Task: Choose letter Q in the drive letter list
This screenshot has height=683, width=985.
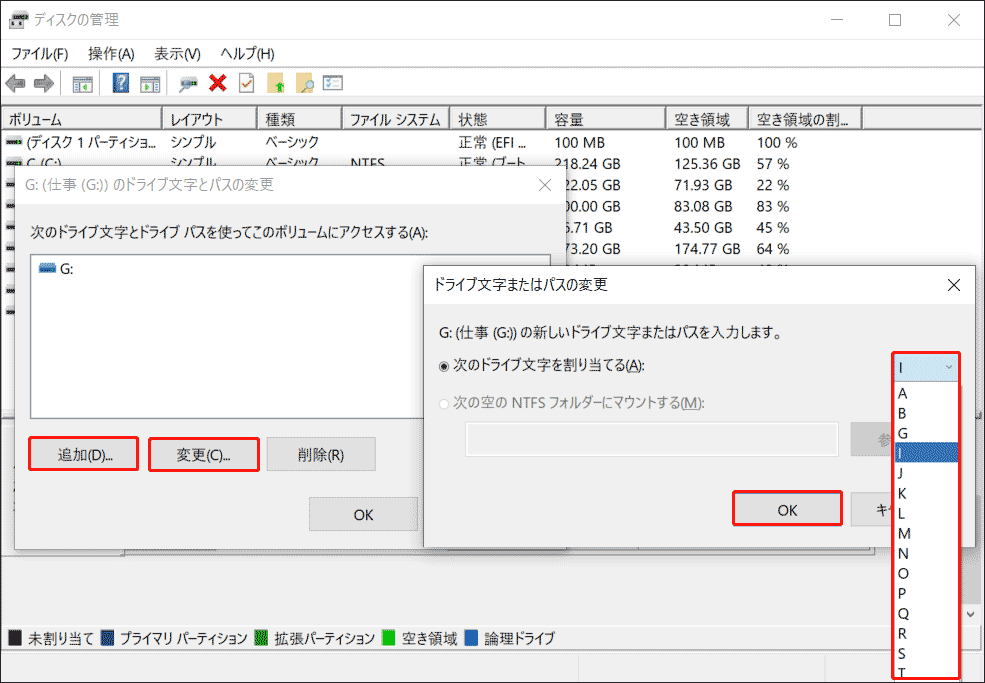Action: pyautogui.click(x=926, y=614)
